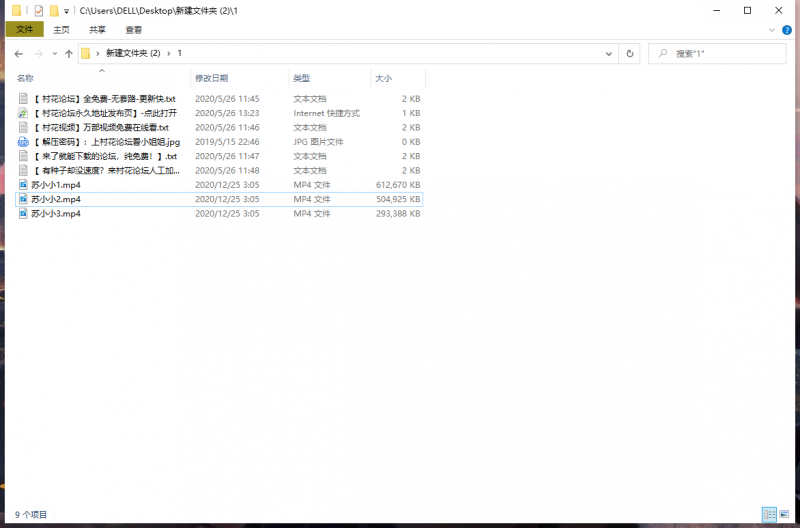
Task: Open the Customize Quick Access Toolbar dropdown
Action: pyautogui.click(x=67, y=11)
